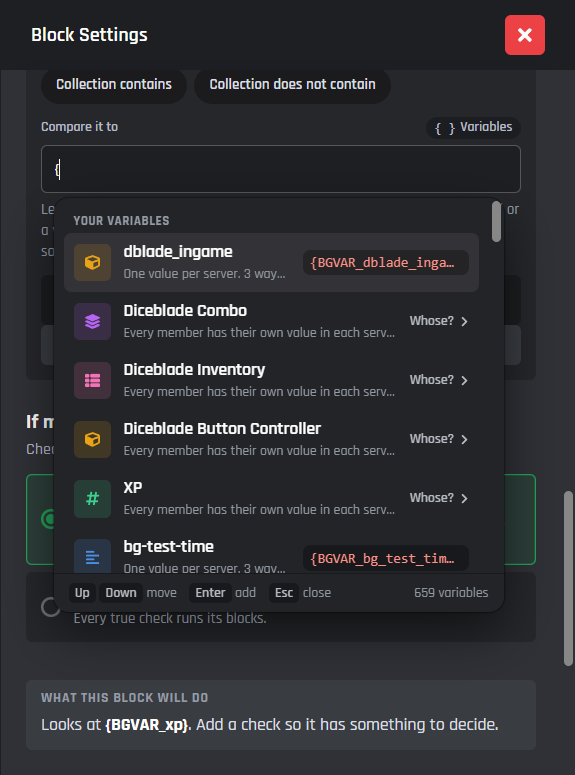Click the purple layers icon for Diceblade Combo
This screenshot has height=775, width=575.
[92, 321]
